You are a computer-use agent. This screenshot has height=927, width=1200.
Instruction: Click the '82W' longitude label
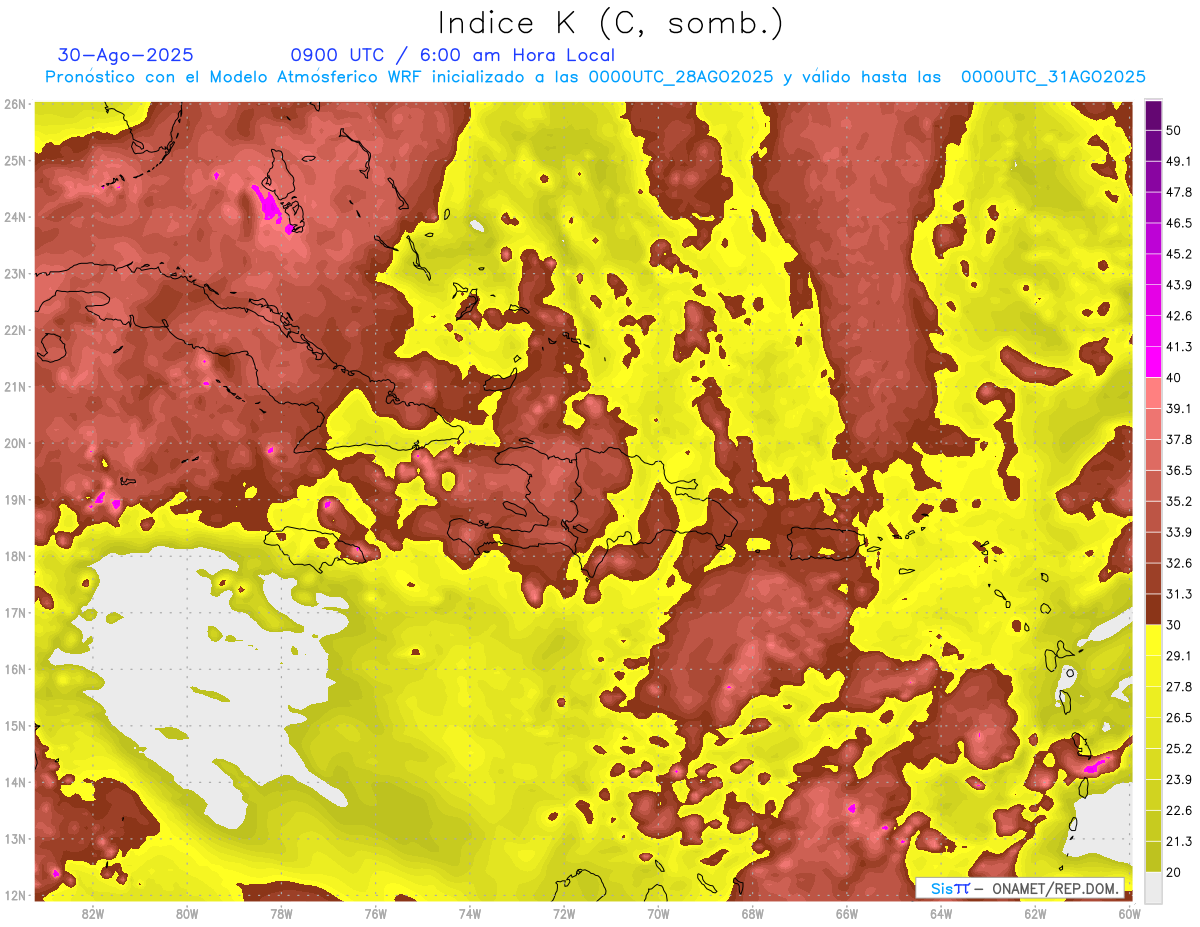(x=93, y=913)
